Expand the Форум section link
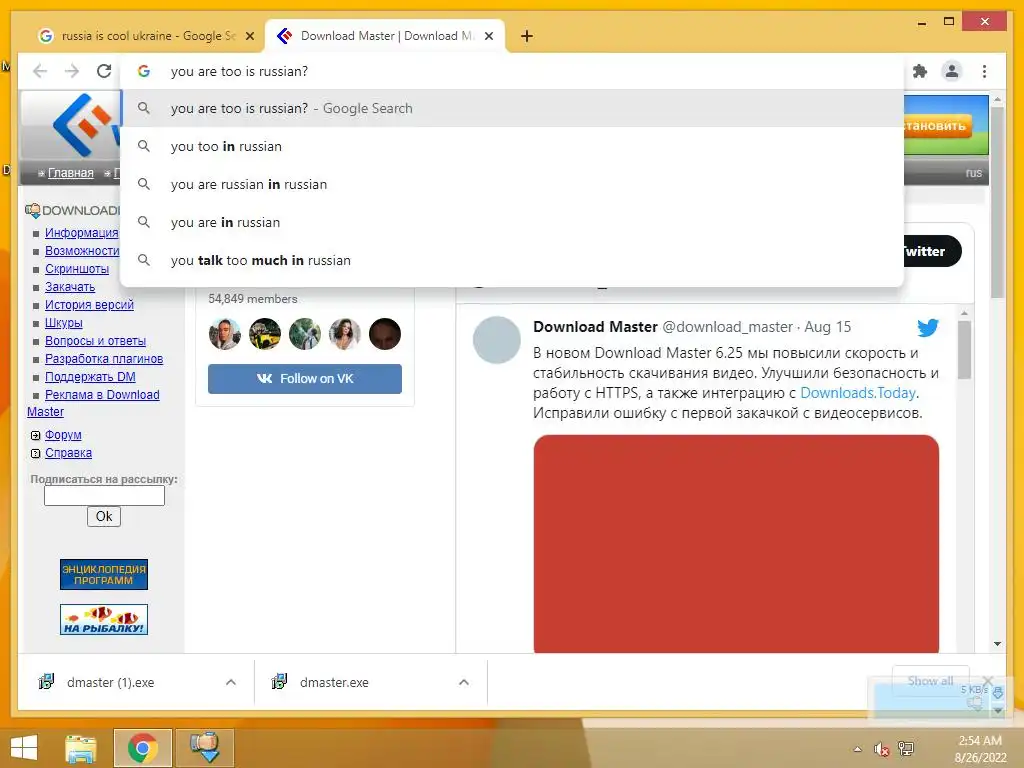Screen dimensions: 1024x768 [63, 435]
